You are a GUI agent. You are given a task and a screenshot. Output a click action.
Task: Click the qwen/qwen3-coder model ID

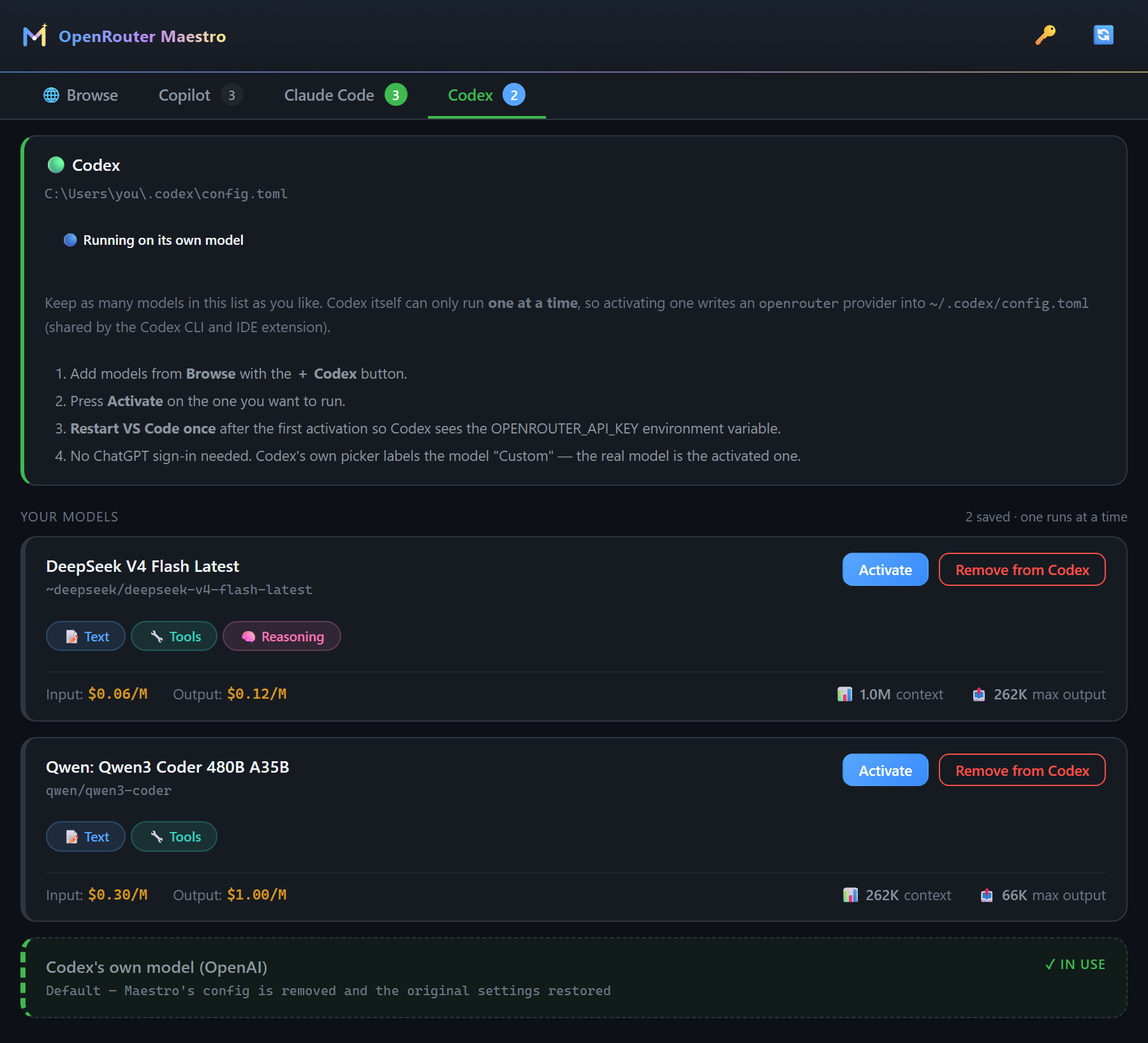[x=108, y=791]
